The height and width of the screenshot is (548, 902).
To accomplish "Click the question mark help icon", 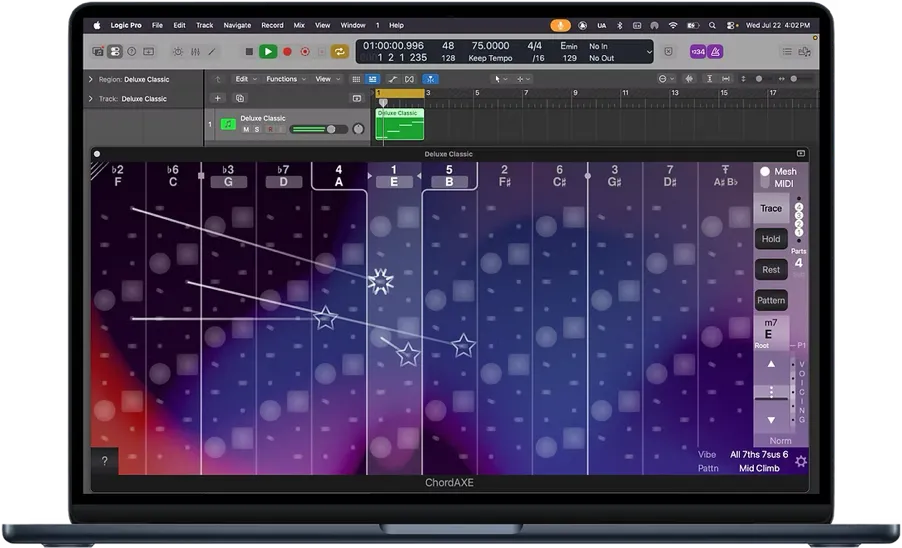I will [x=105, y=461].
